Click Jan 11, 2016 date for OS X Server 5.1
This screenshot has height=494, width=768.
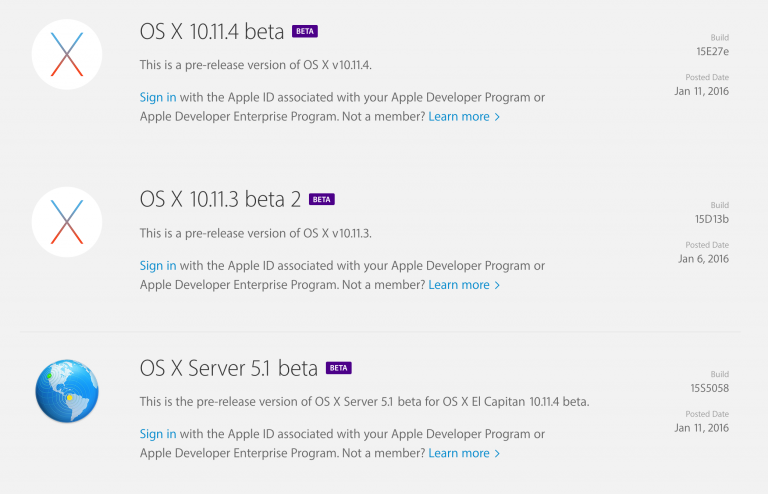tap(702, 428)
